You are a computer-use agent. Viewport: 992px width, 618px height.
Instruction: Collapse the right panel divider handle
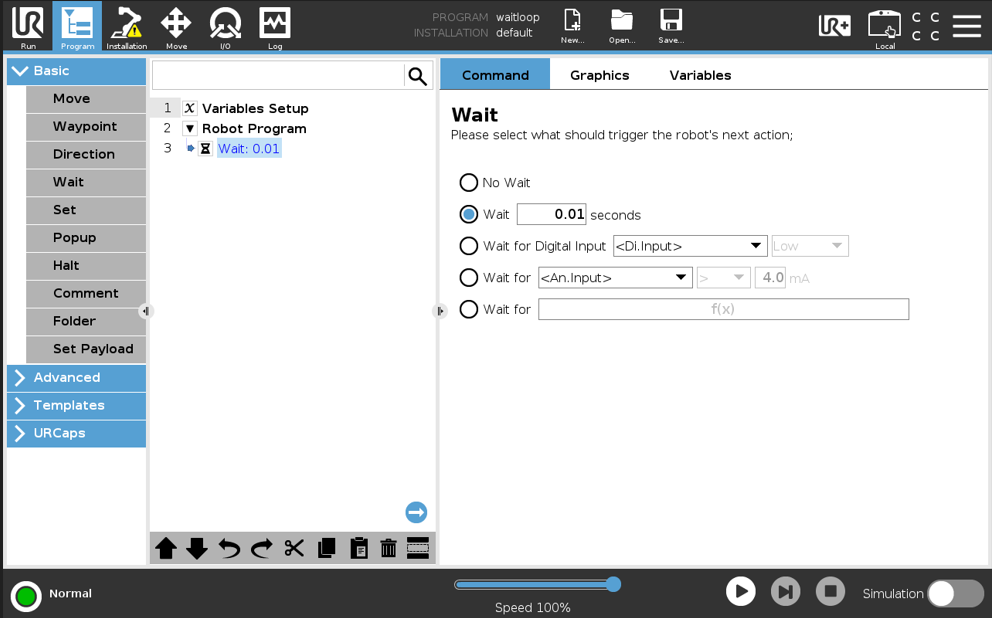440,311
